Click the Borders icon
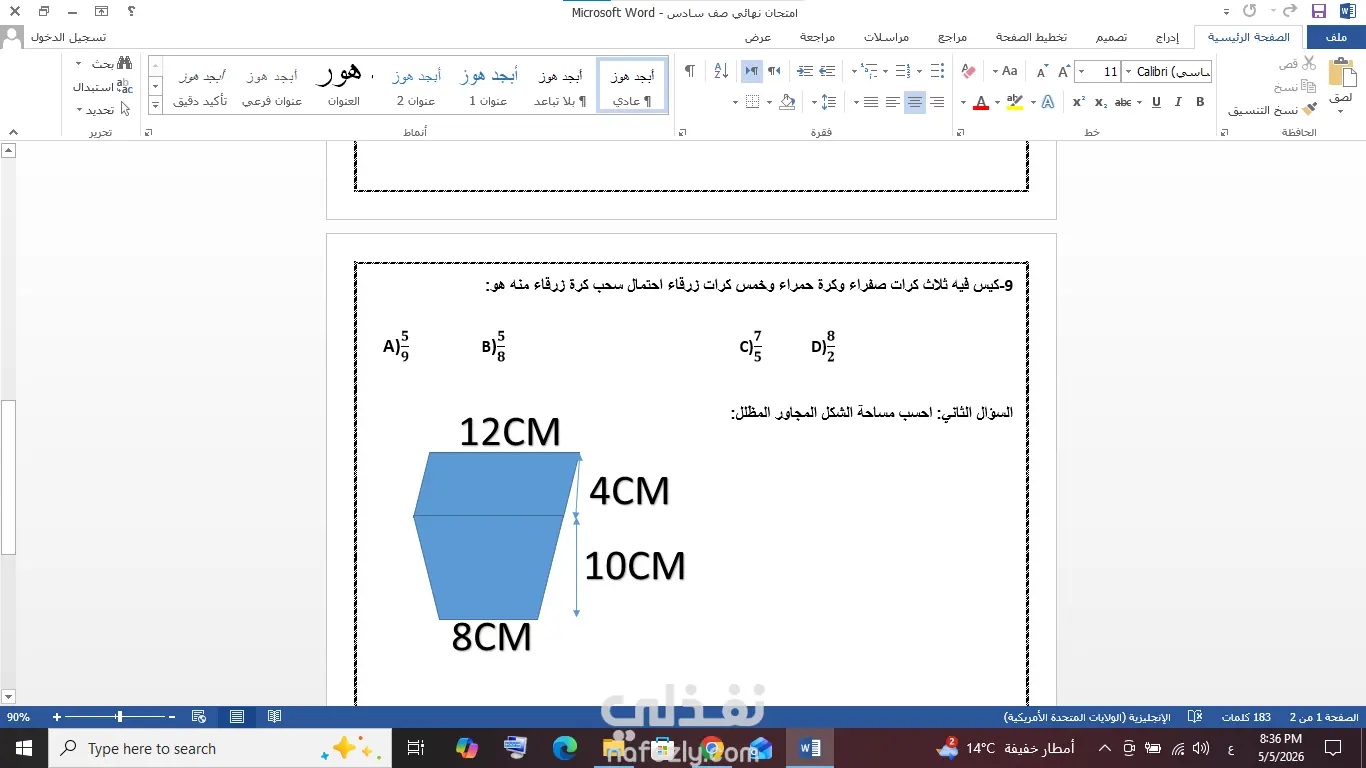The image size is (1366, 768). tap(752, 102)
